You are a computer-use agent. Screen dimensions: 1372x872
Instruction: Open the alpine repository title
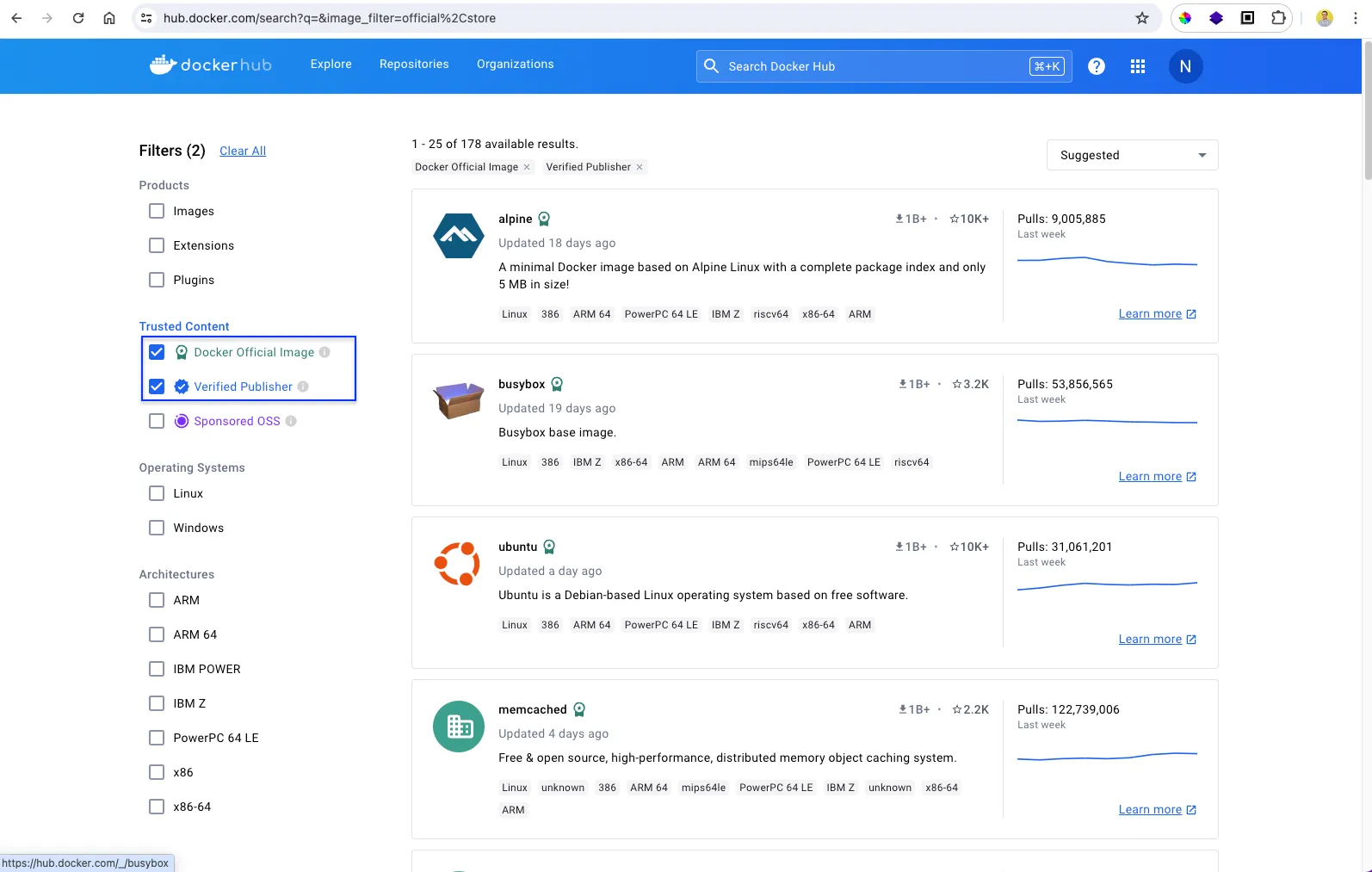tap(516, 219)
